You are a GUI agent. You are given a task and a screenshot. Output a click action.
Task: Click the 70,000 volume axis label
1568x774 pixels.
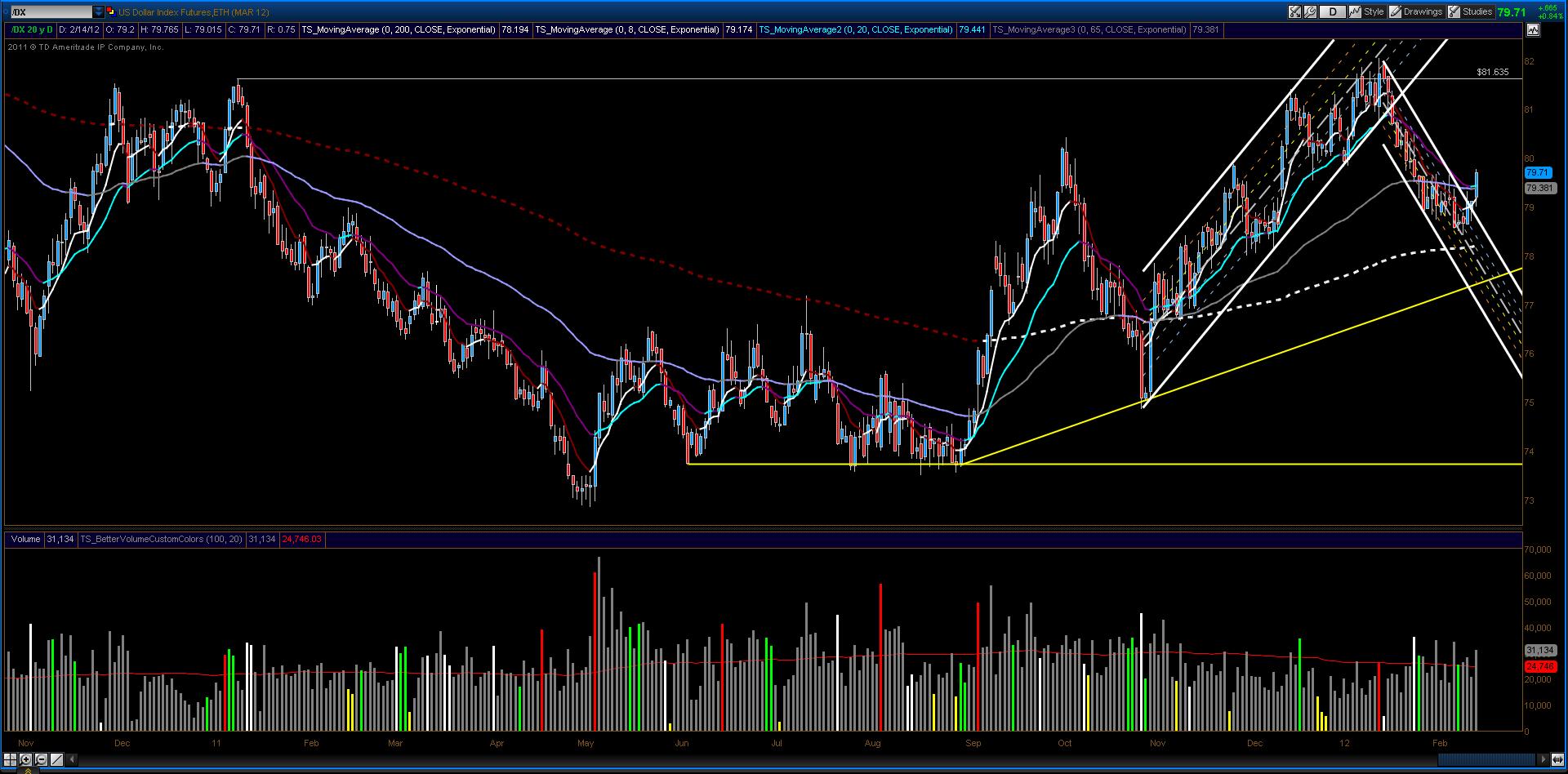(1539, 549)
